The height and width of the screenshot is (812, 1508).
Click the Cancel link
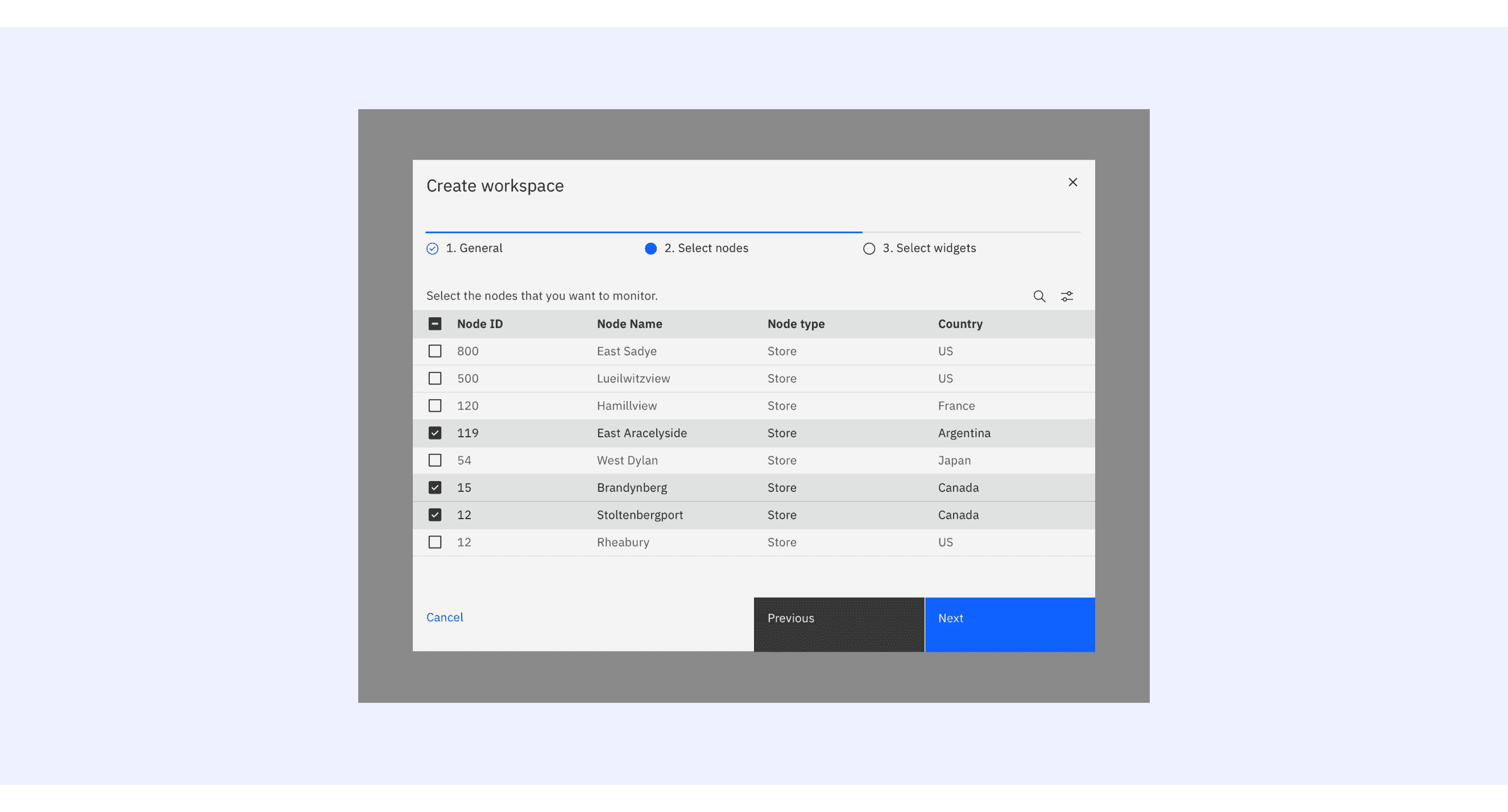444,617
